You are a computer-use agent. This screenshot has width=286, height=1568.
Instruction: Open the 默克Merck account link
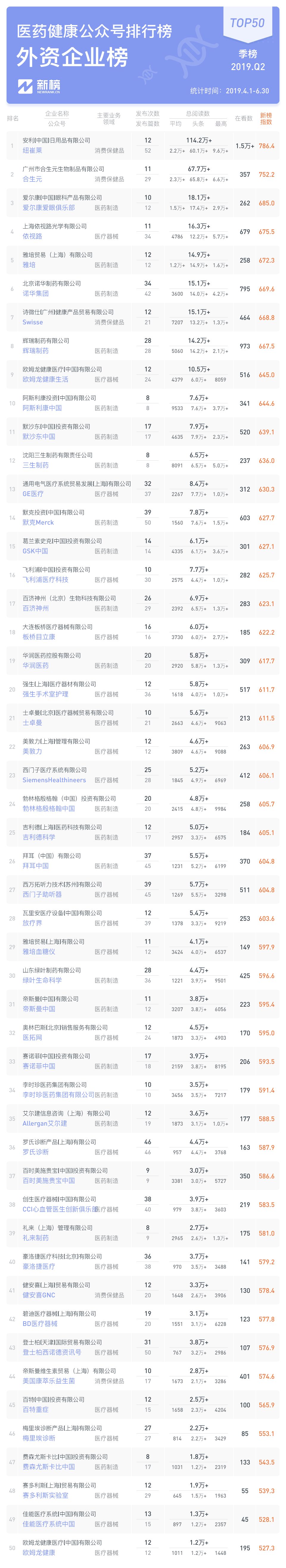(x=38, y=522)
